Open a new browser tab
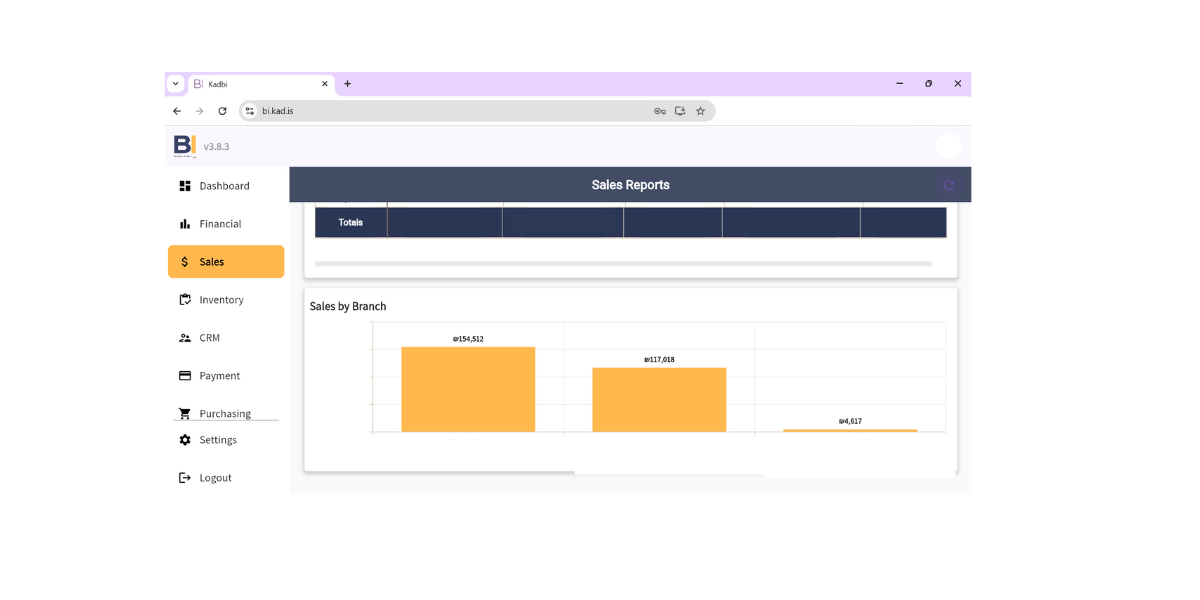Viewport: 1200px width, 600px height. (348, 84)
